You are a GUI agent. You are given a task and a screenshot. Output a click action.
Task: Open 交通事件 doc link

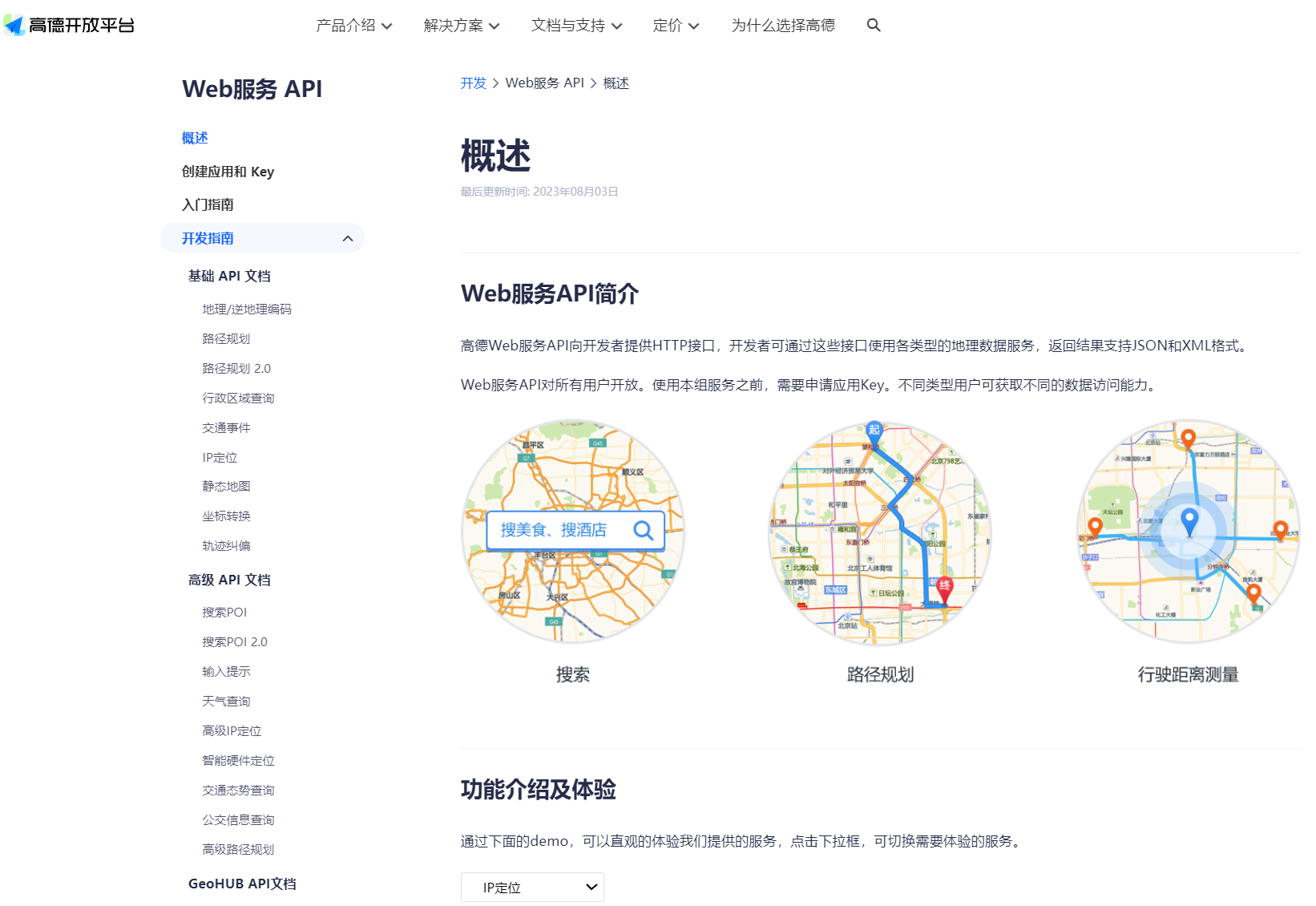tap(226, 427)
